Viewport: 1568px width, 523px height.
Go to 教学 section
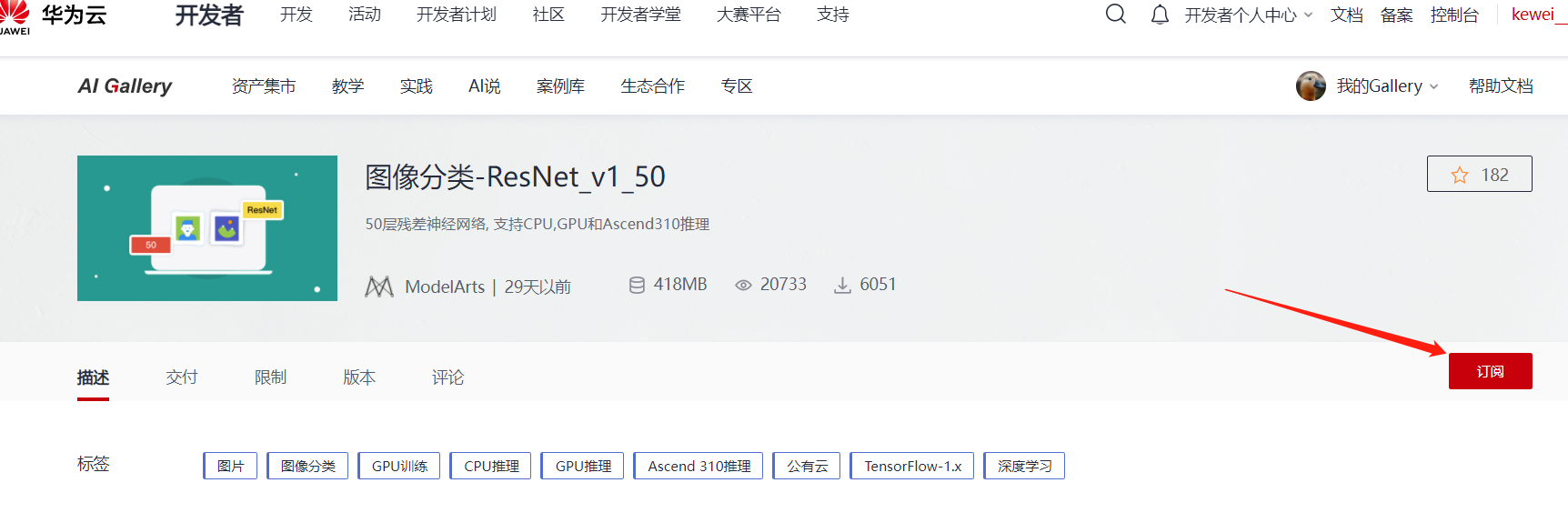click(x=347, y=86)
